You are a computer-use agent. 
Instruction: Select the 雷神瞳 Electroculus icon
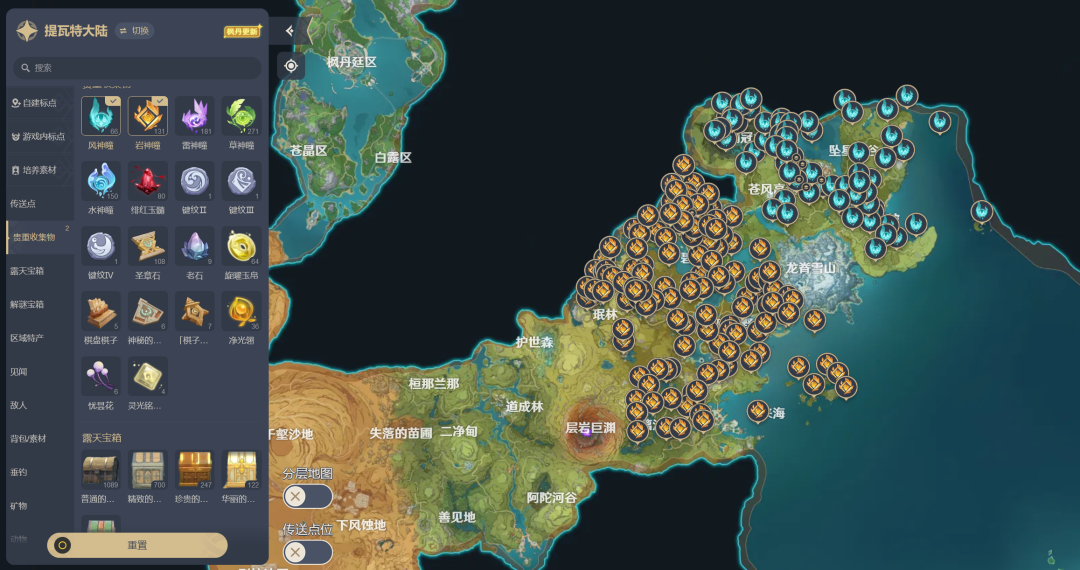(194, 116)
